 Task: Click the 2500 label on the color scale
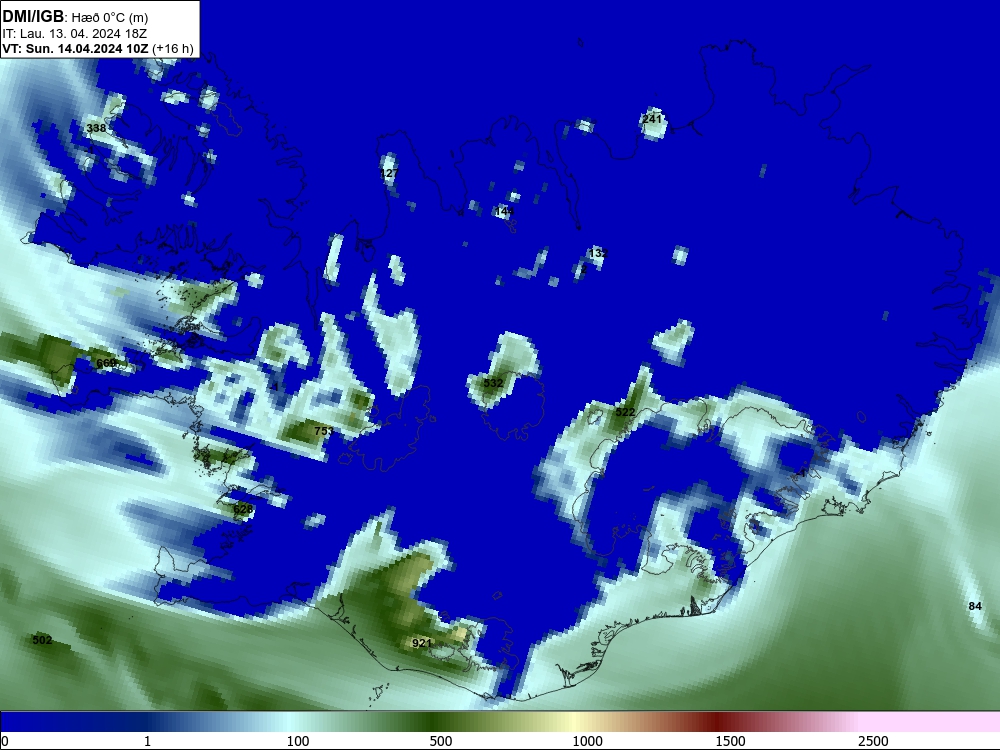[x=873, y=741]
